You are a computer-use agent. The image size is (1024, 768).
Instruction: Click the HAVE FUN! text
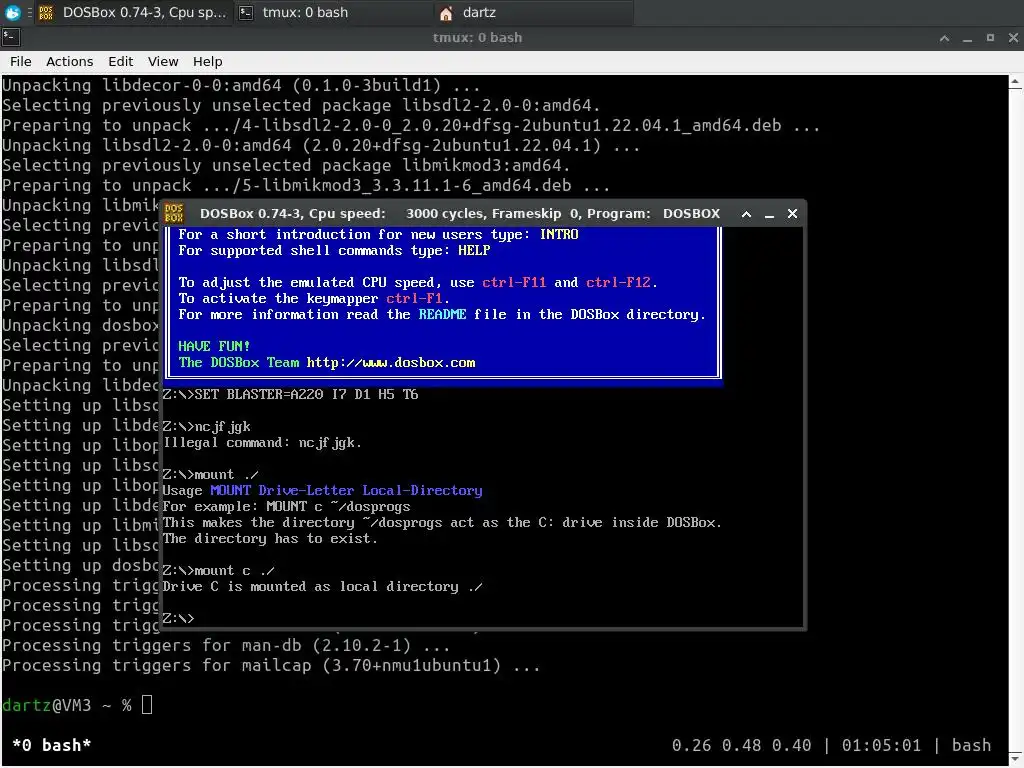coord(214,346)
